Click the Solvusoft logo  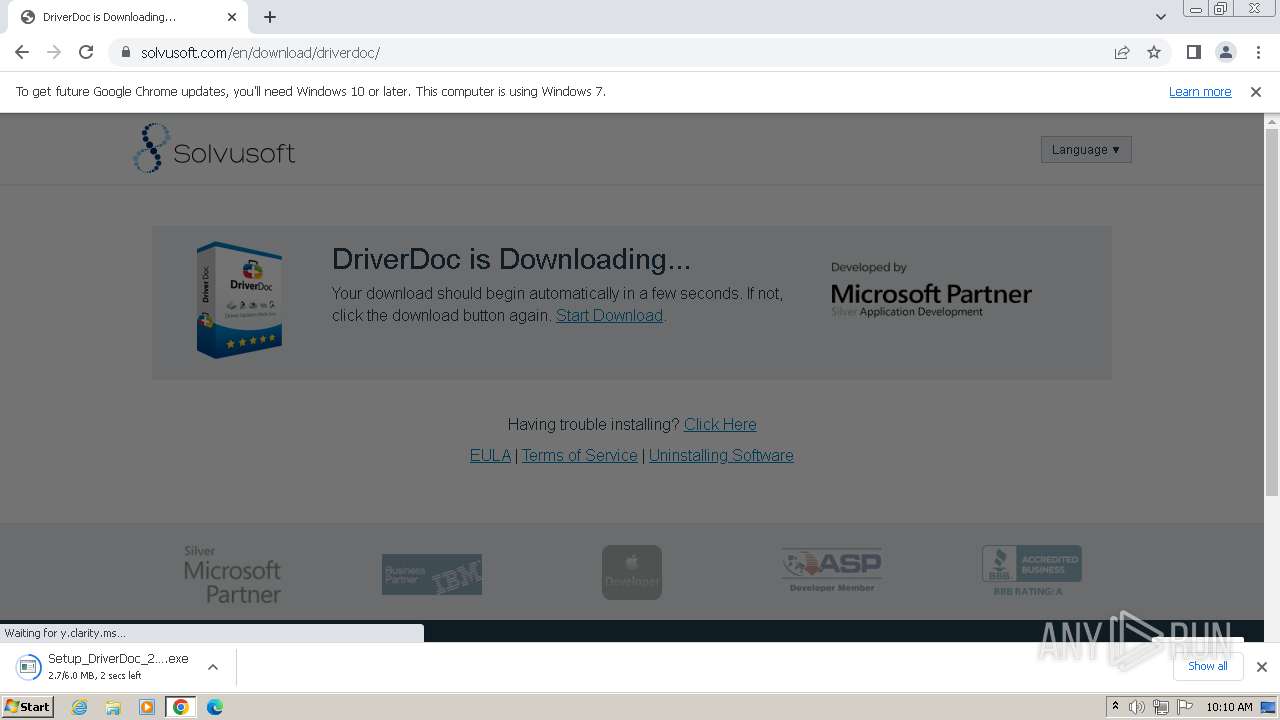tap(214, 148)
